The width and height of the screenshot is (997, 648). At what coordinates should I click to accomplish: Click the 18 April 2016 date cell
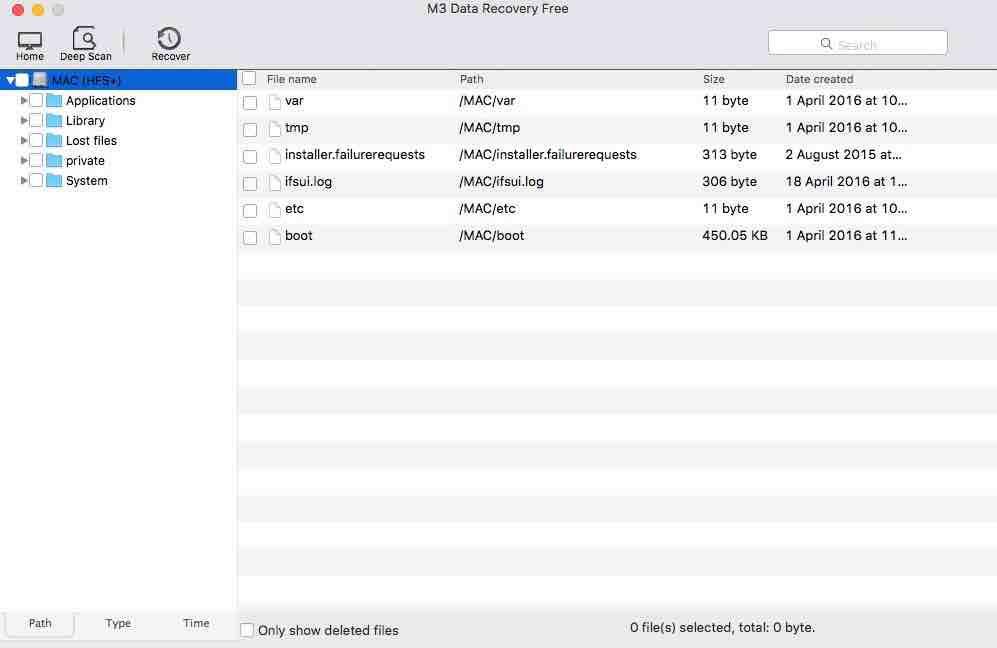coord(846,182)
